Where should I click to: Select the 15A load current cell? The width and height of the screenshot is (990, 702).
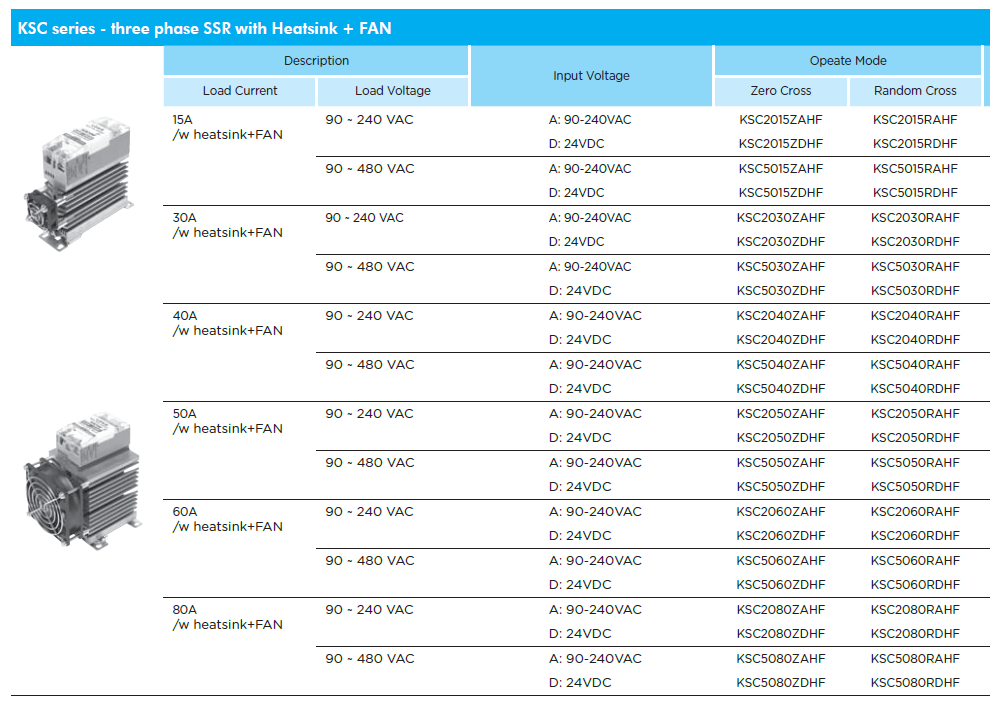[x=227, y=127]
